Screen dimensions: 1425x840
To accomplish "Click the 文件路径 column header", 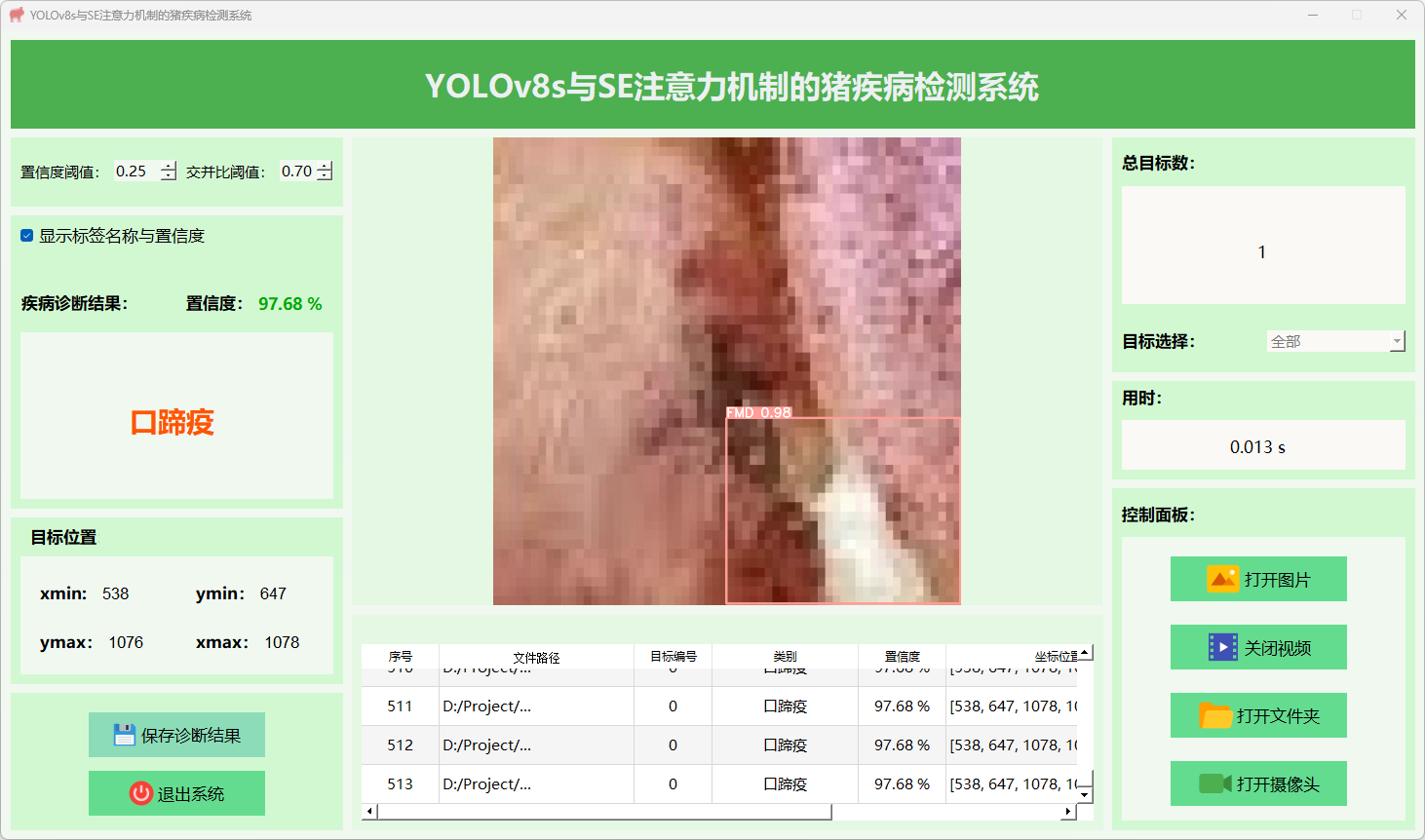I will pos(537,657).
